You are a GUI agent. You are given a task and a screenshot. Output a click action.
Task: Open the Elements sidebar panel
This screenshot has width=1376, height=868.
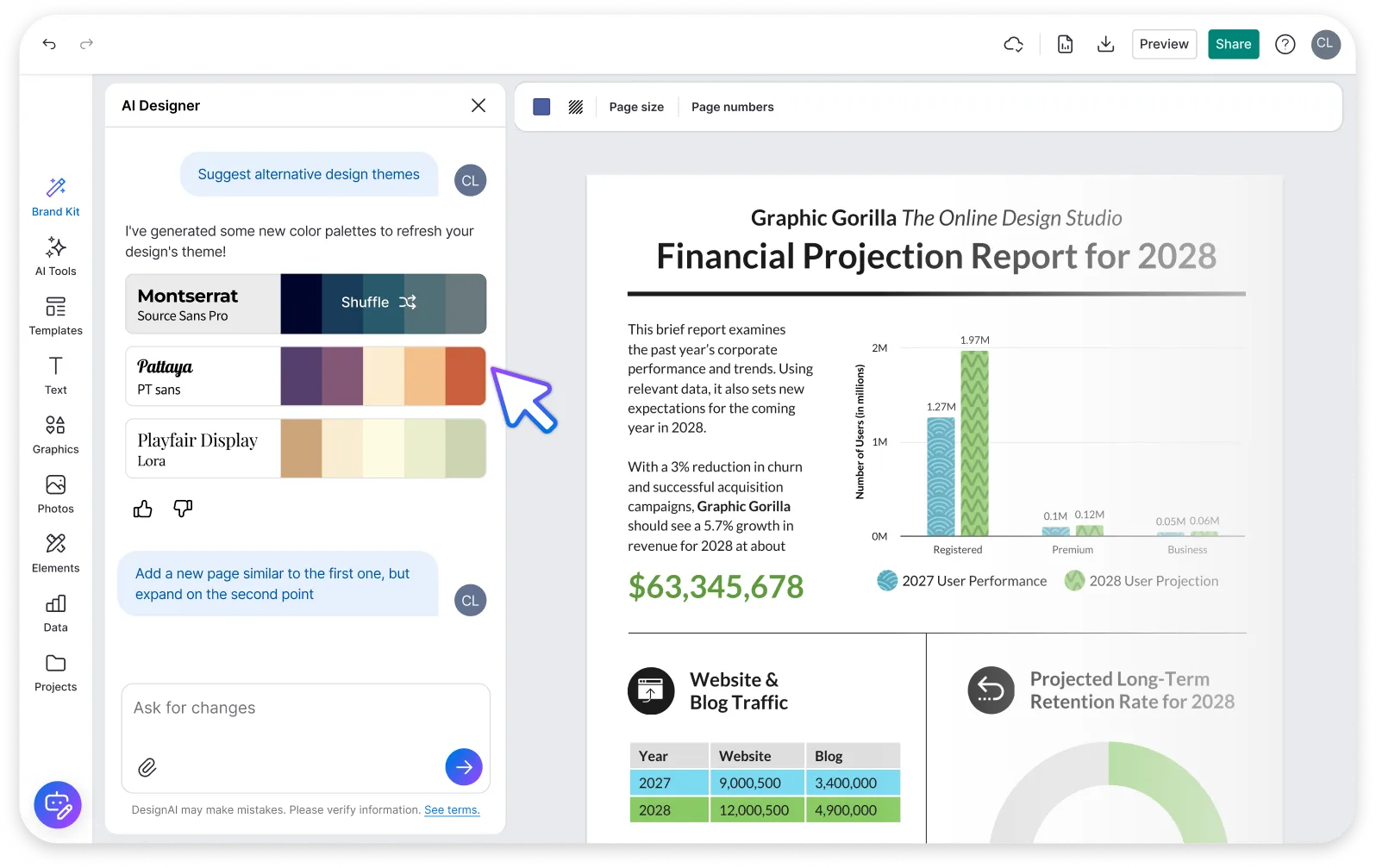click(x=56, y=554)
